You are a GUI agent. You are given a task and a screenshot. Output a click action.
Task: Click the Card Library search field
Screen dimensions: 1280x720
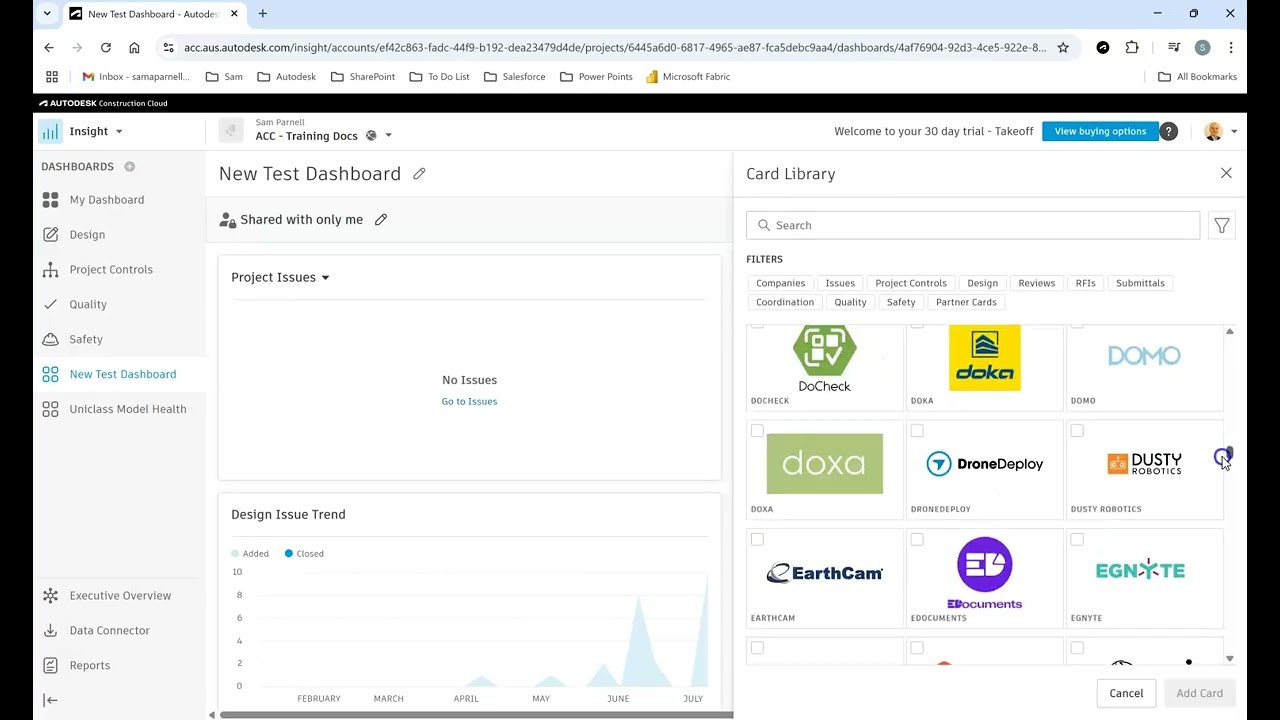coord(973,225)
